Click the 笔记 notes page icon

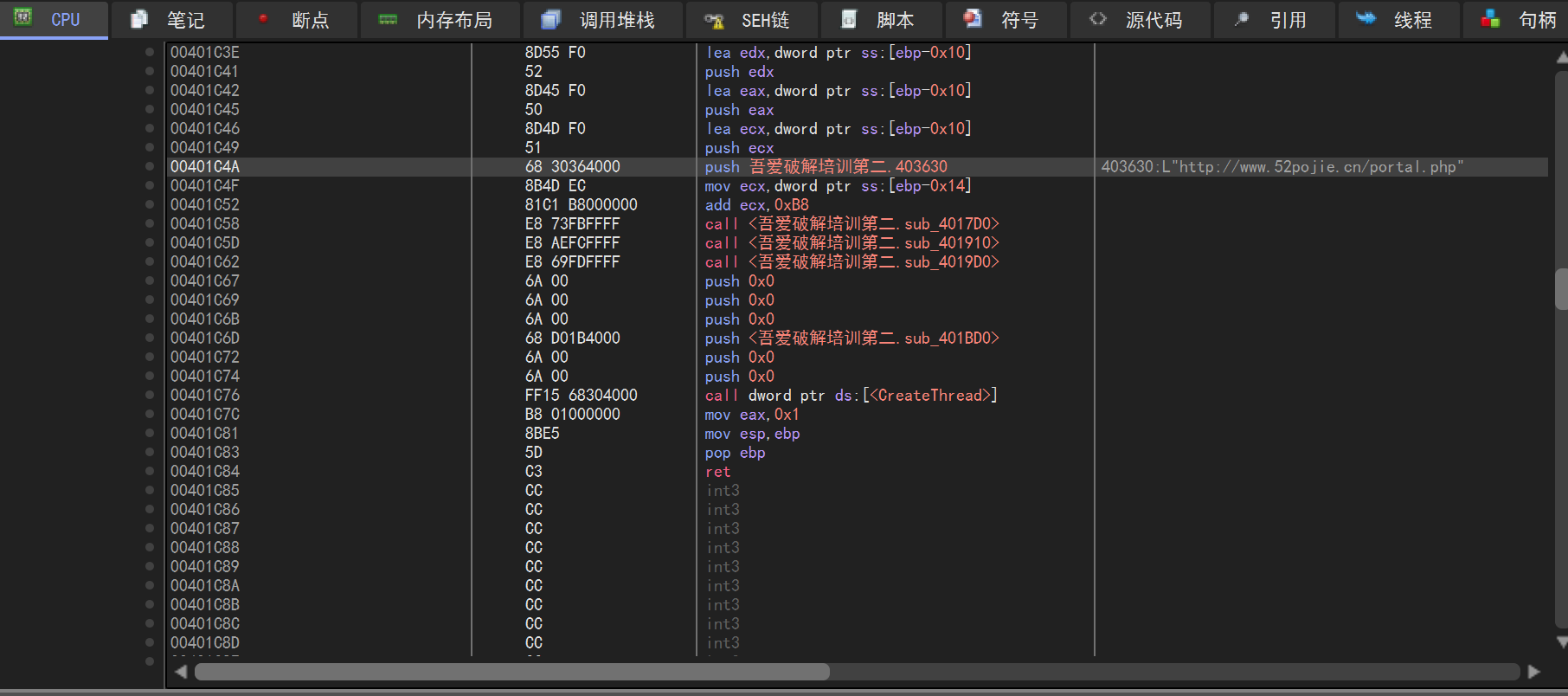click(138, 19)
